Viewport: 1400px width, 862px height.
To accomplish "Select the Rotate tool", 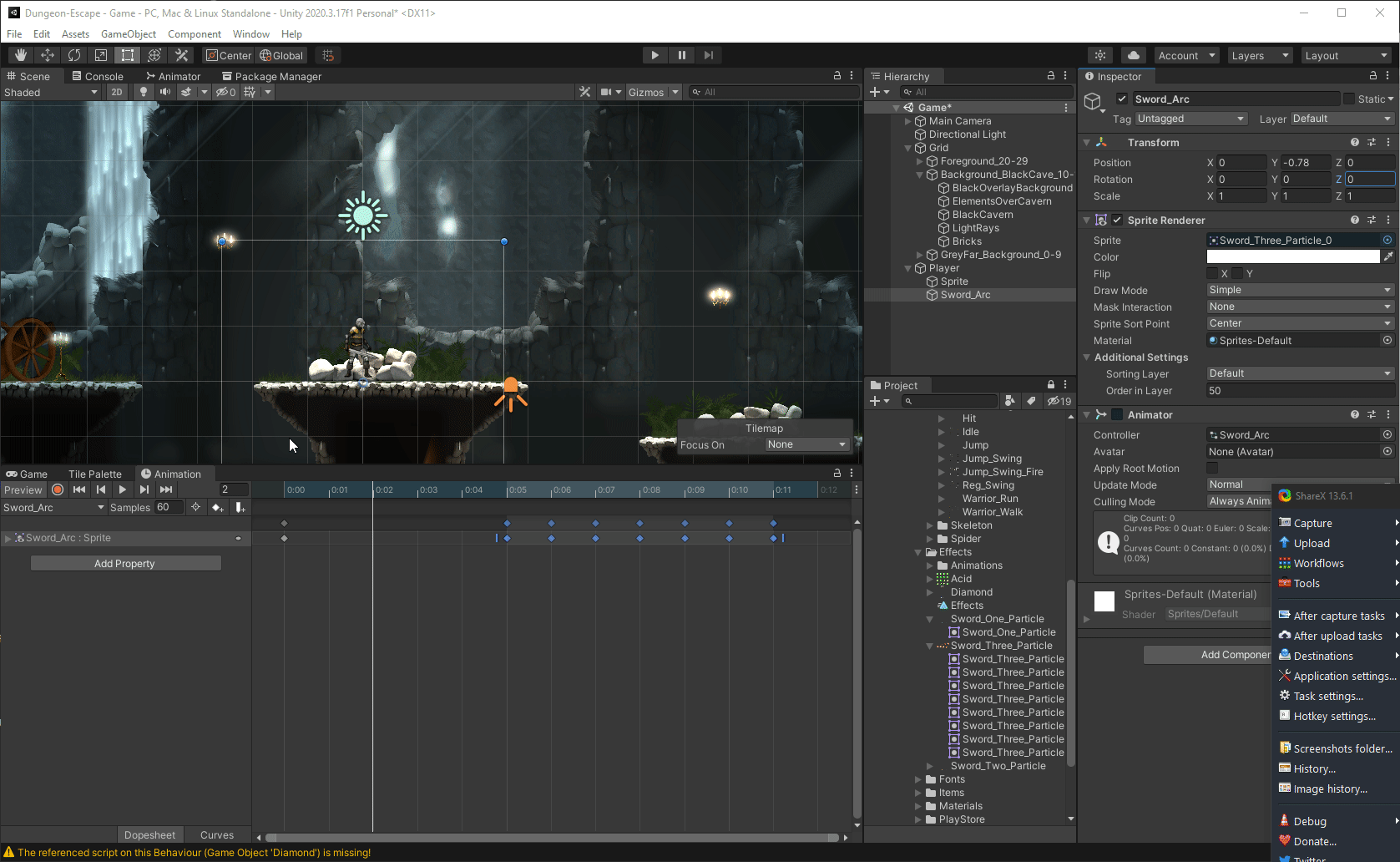I will (74, 55).
